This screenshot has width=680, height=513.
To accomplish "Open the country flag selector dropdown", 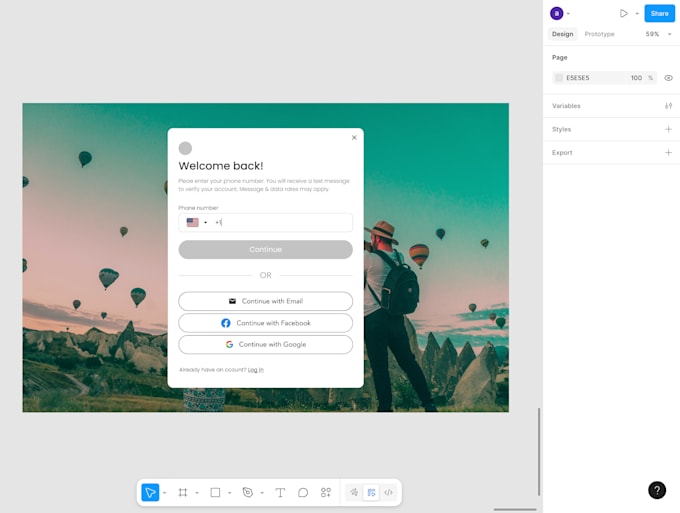I will pos(197,222).
